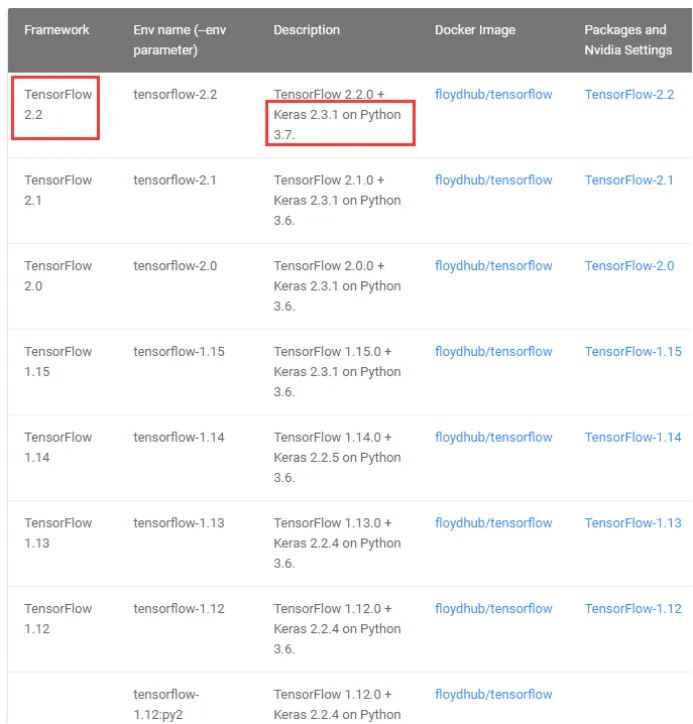Click the tensorflow-1.15 env name
This screenshot has height=724, width=693.
[179, 352]
